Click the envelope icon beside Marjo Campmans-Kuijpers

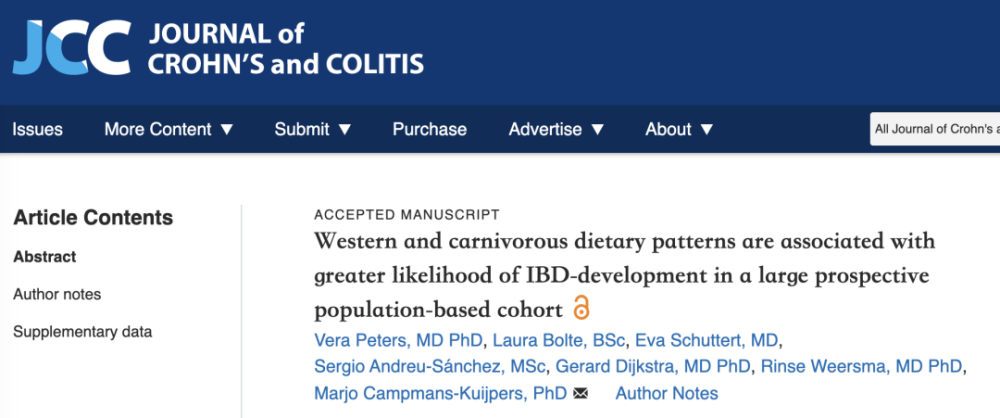pyautogui.click(x=580, y=393)
